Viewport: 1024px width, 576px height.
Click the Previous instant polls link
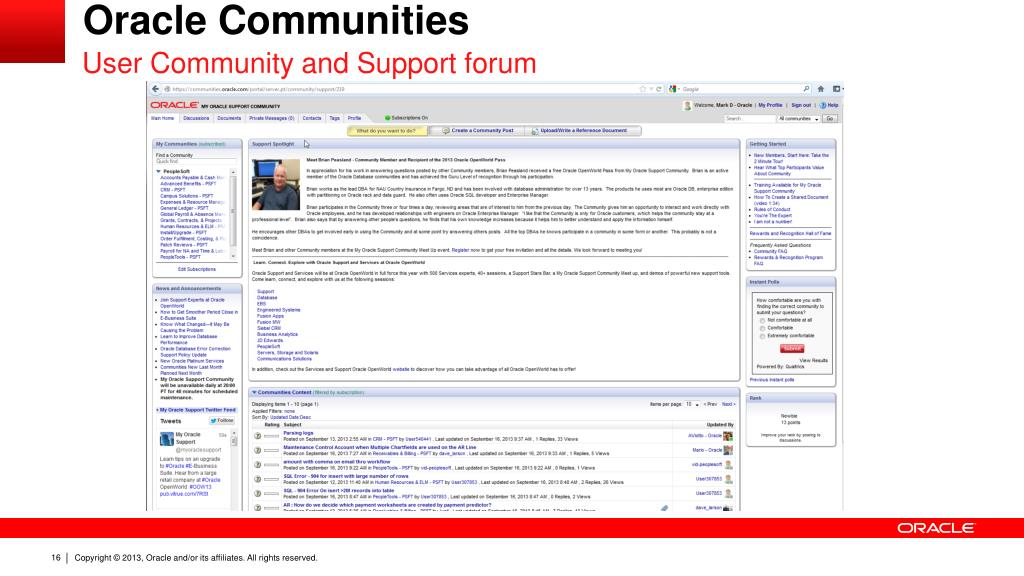click(x=772, y=379)
